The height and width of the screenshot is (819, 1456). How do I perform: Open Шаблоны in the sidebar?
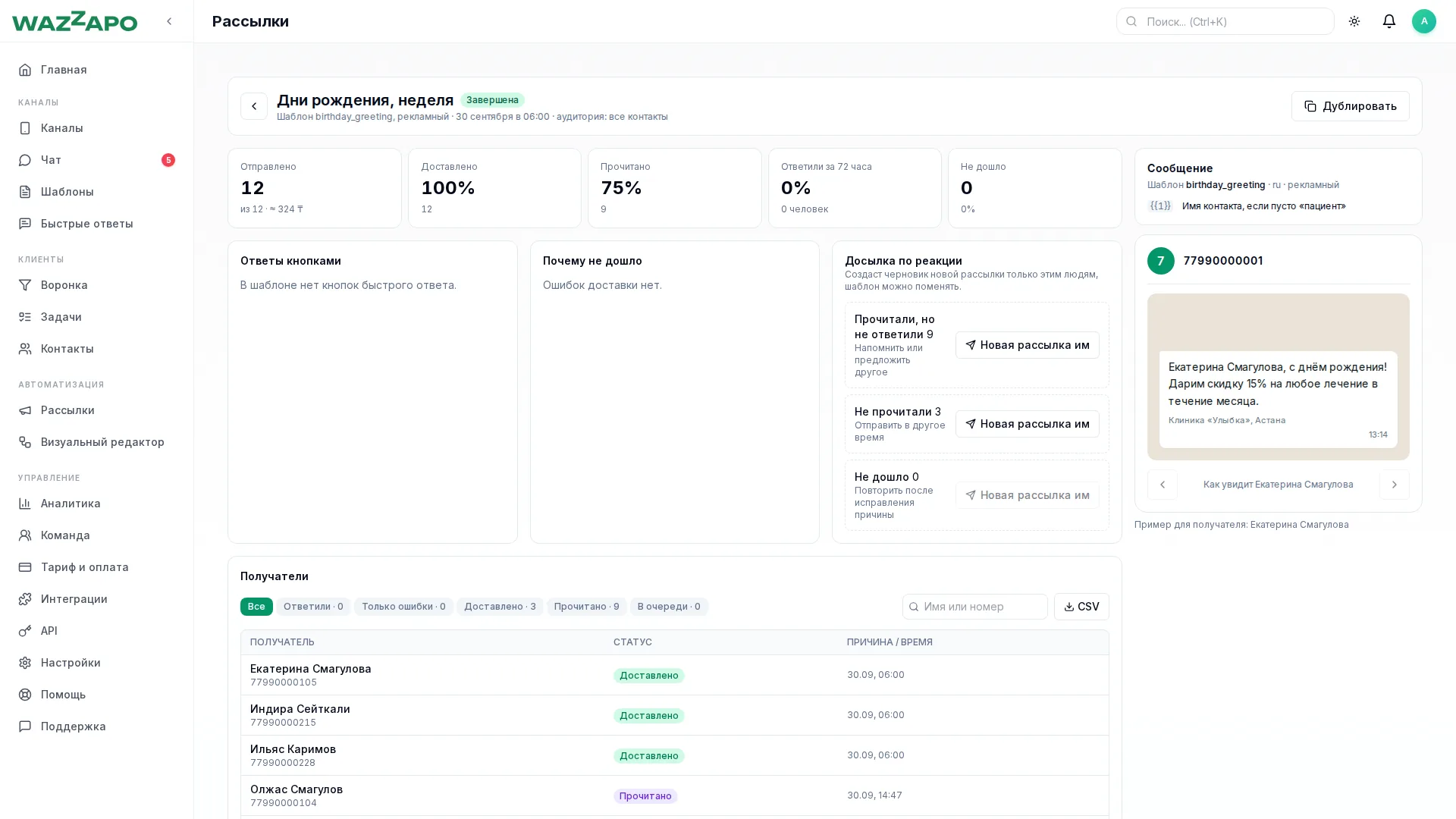coord(96,192)
